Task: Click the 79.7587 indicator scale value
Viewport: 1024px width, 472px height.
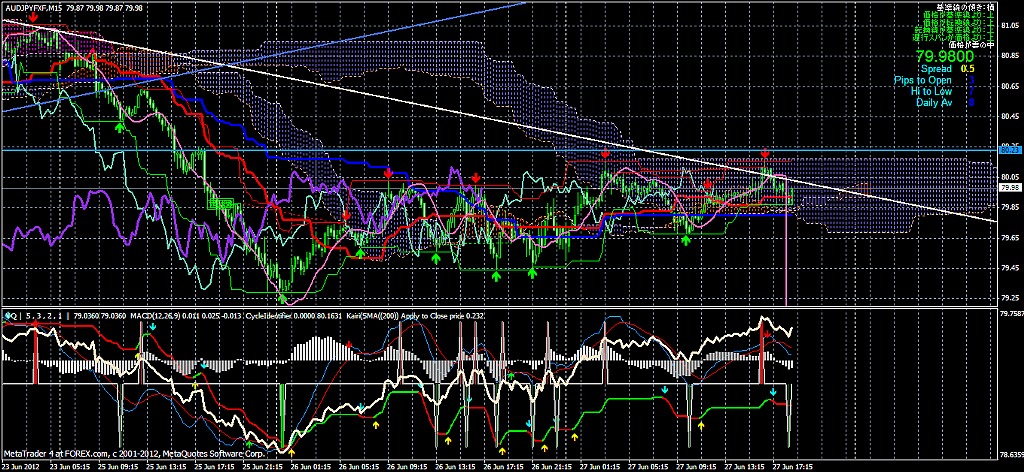Action: [1010, 313]
